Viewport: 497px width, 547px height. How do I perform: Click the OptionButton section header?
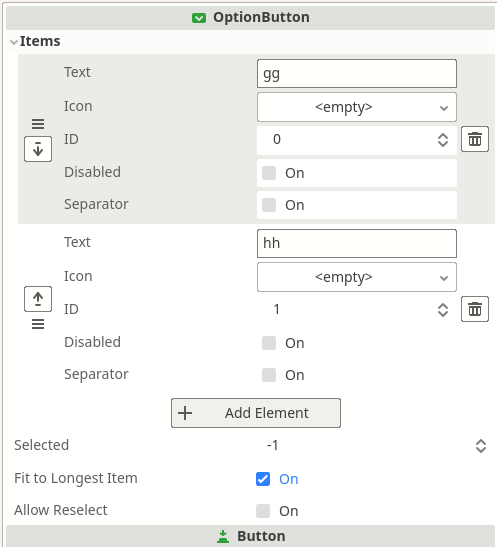[x=250, y=17]
